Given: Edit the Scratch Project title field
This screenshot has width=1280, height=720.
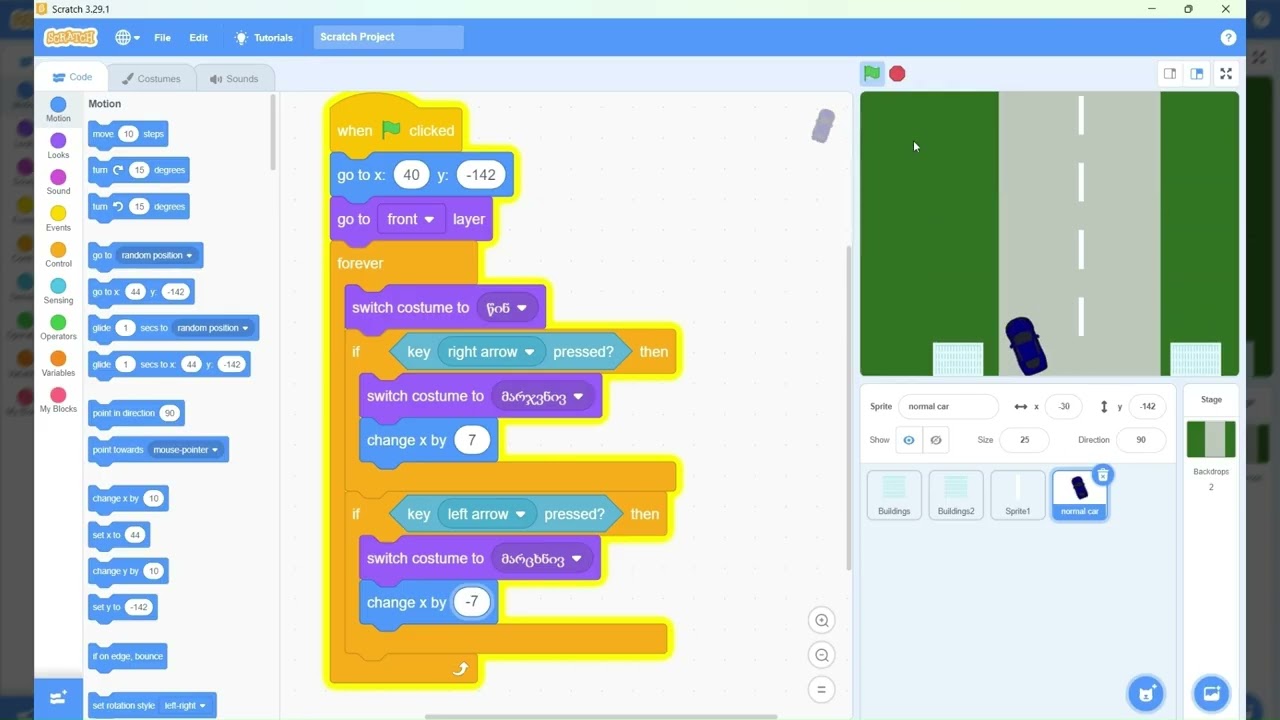Looking at the screenshot, I should [388, 37].
